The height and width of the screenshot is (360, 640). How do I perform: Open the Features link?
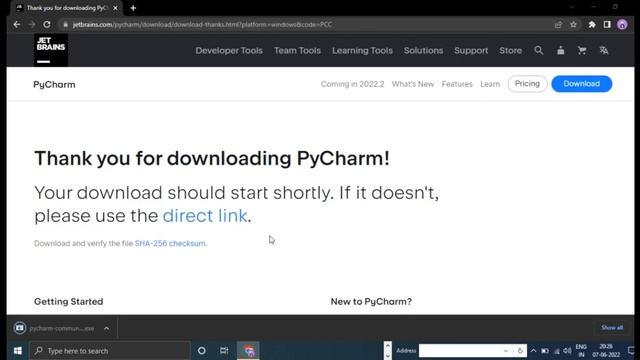tap(457, 84)
